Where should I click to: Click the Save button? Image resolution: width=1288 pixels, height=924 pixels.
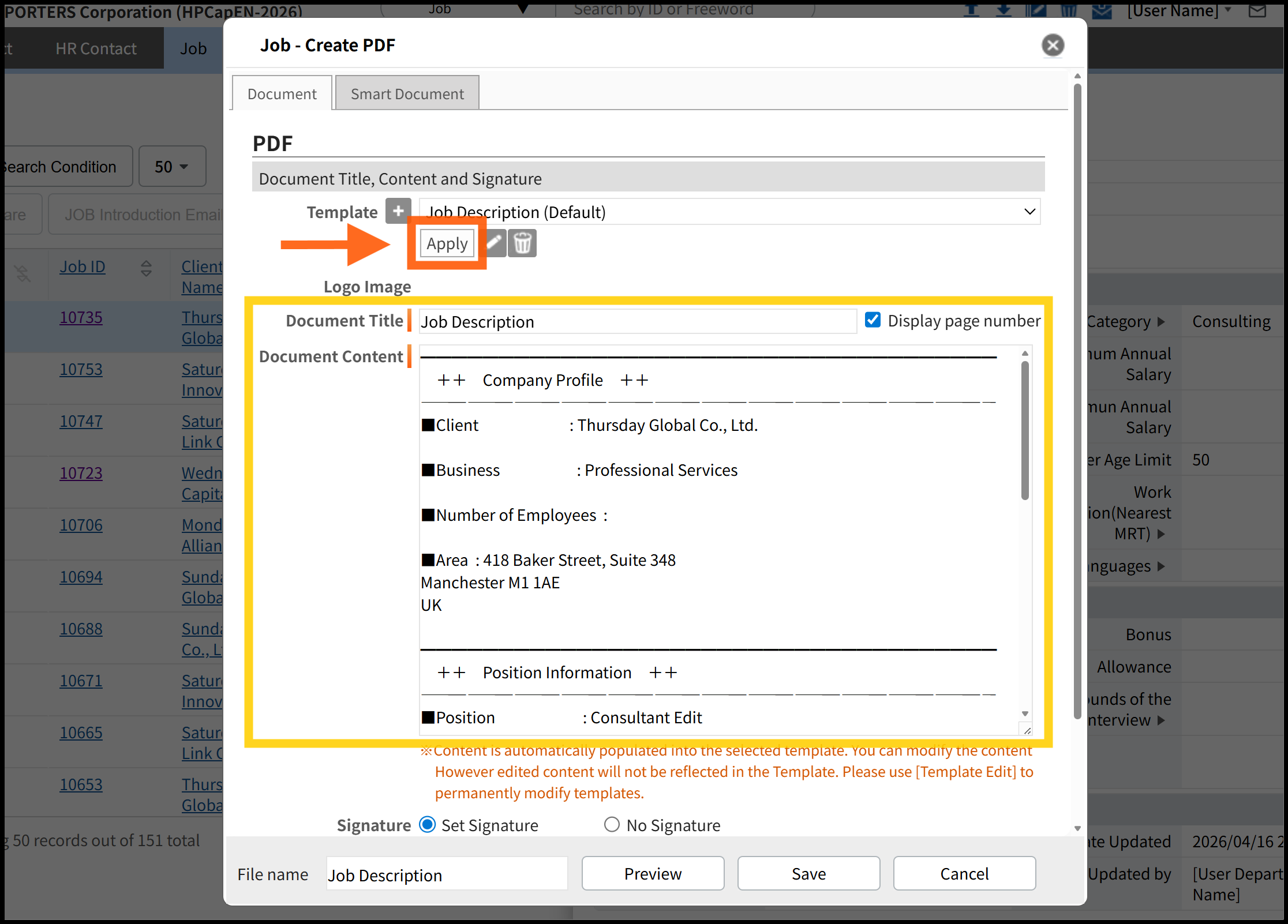click(808, 873)
